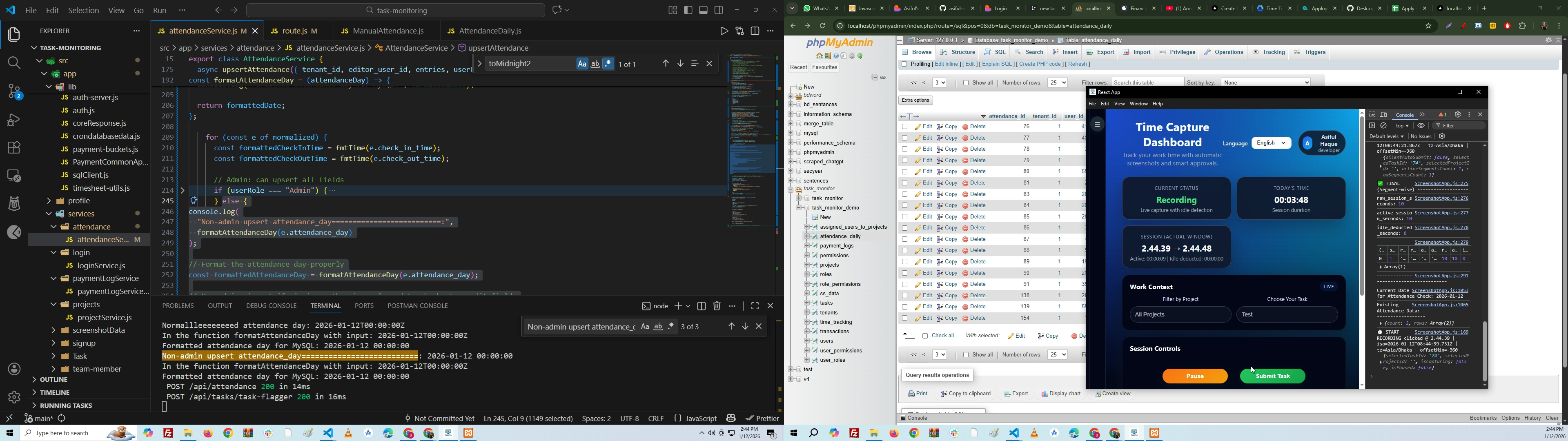Kill terminal with the trash icon

click(x=717, y=306)
